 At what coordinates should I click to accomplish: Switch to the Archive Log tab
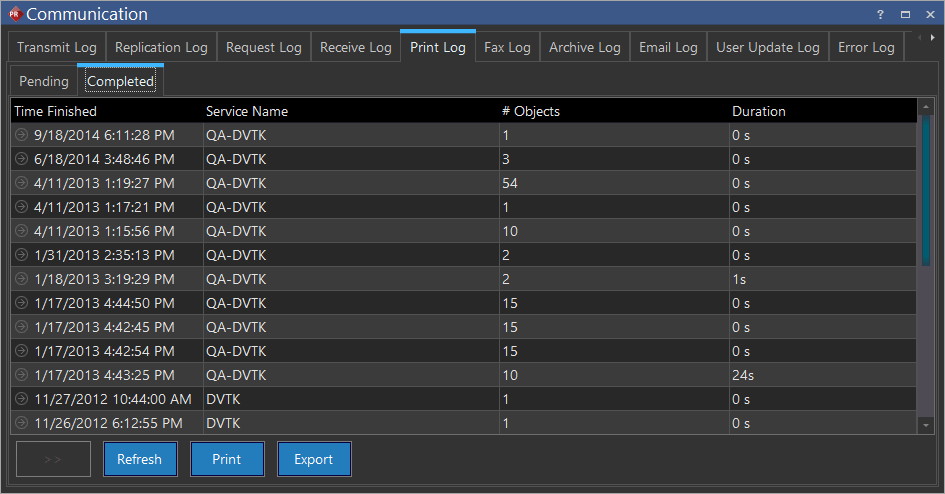tap(585, 47)
